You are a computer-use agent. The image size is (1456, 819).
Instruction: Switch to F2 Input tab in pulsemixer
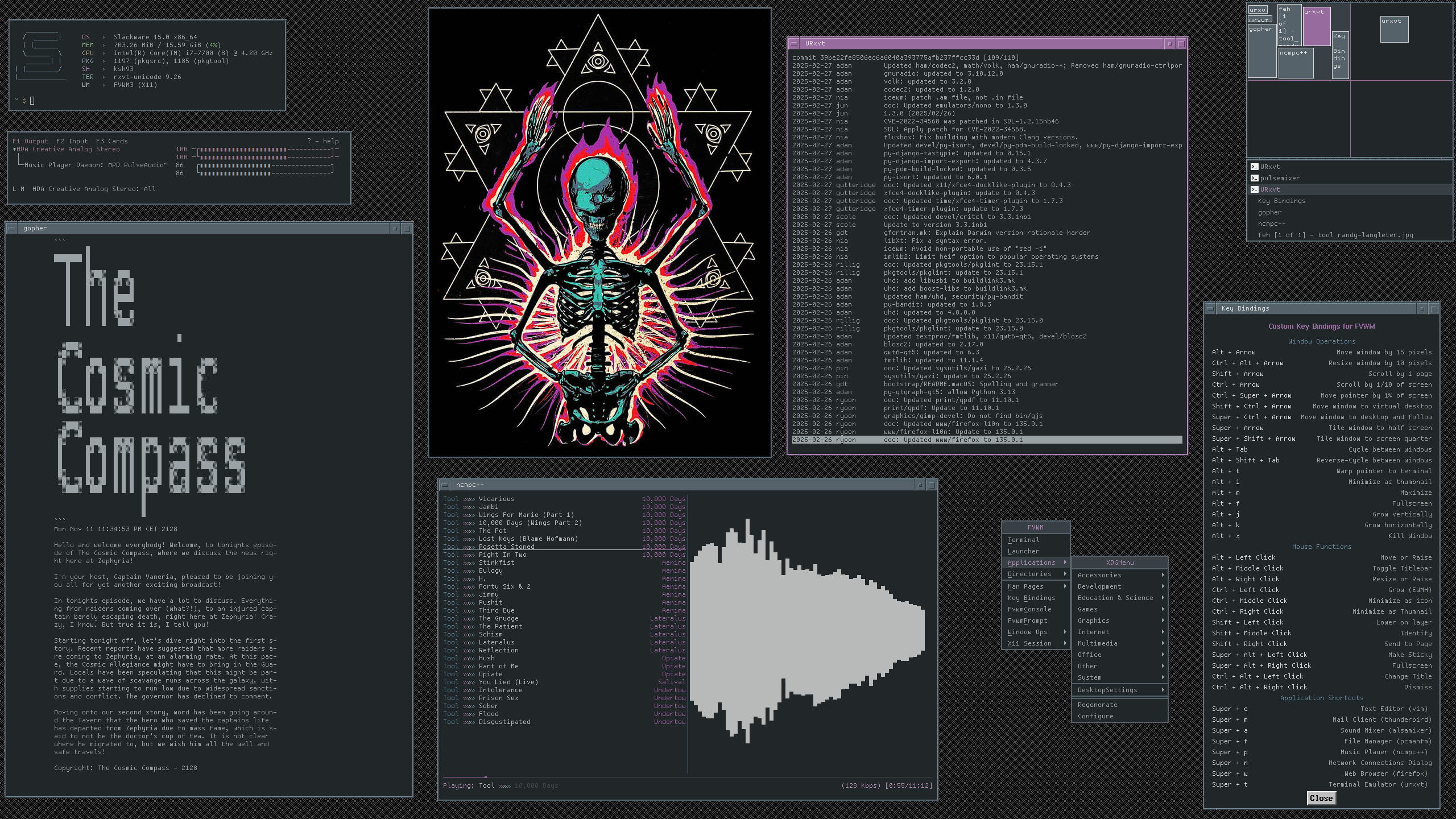pos(72,141)
